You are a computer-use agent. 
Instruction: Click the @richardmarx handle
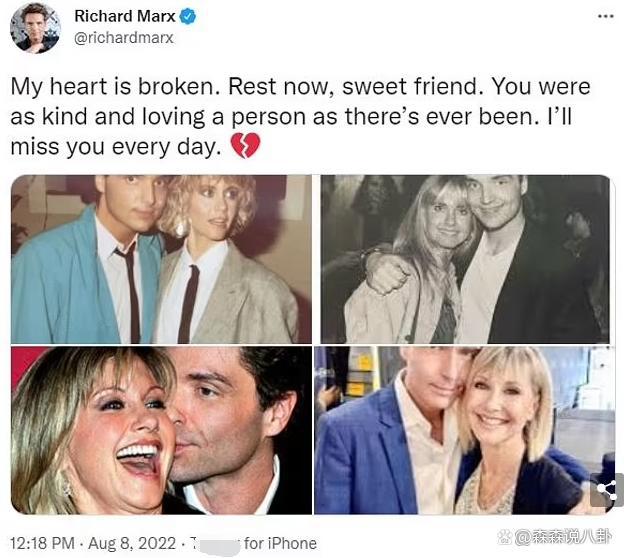pyautogui.click(x=124, y=38)
